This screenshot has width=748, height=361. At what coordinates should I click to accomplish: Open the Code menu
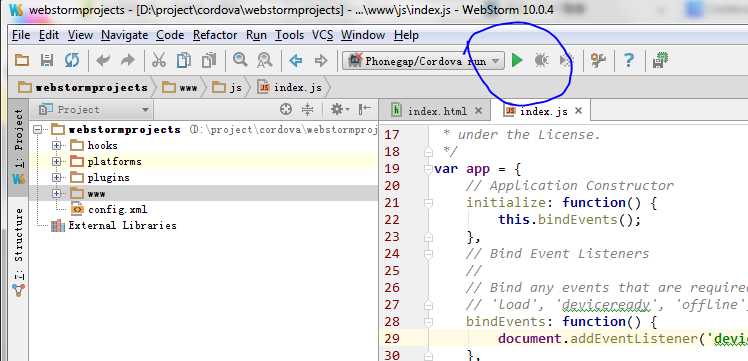pos(170,35)
